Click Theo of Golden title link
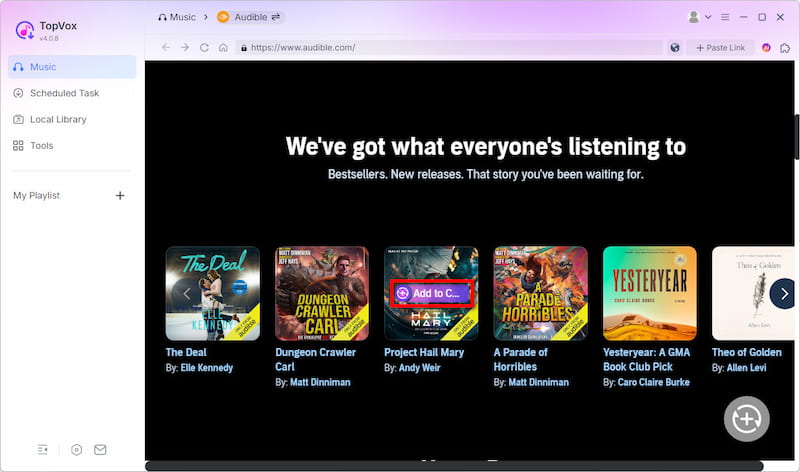800x472 pixels. point(746,352)
